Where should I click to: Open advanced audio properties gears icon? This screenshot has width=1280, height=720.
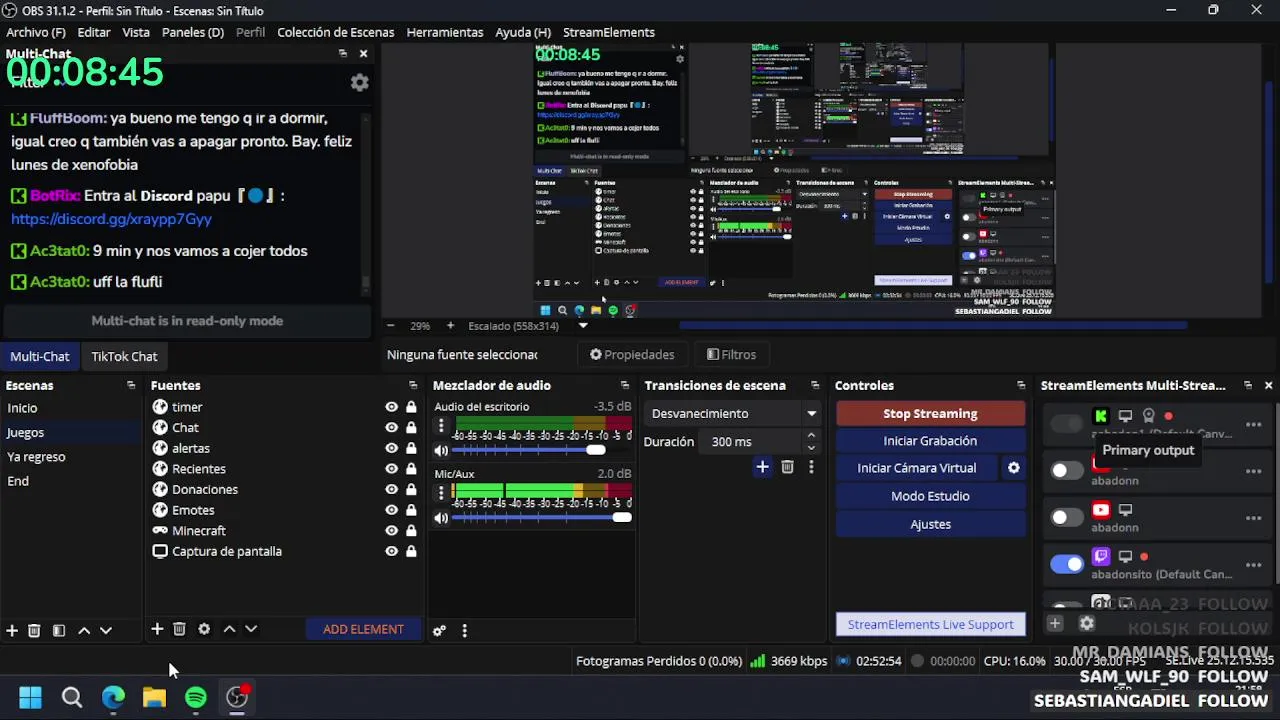pyautogui.click(x=439, y=631)
